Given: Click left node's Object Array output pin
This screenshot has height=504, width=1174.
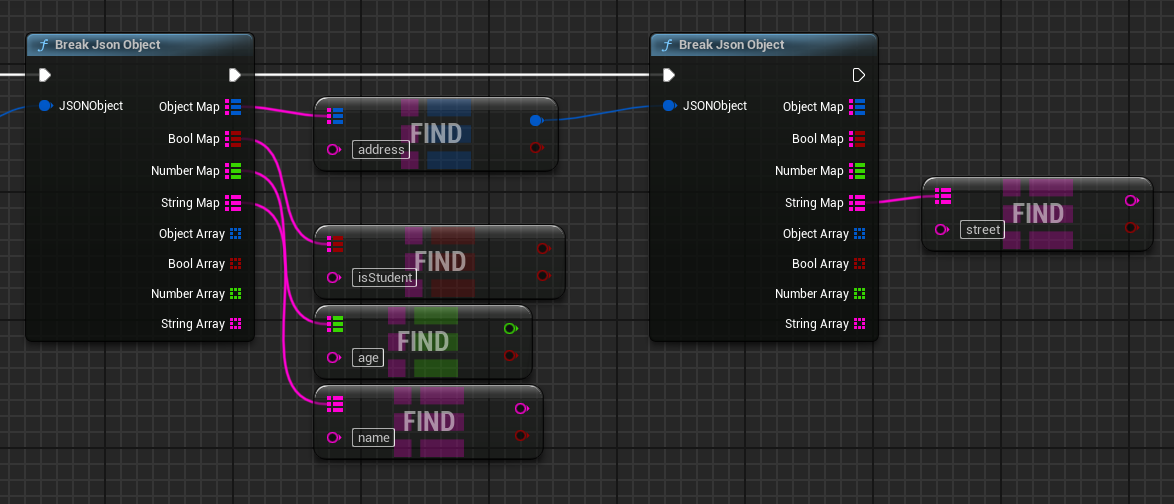Looking at the screenshot, I should (235, 234).
